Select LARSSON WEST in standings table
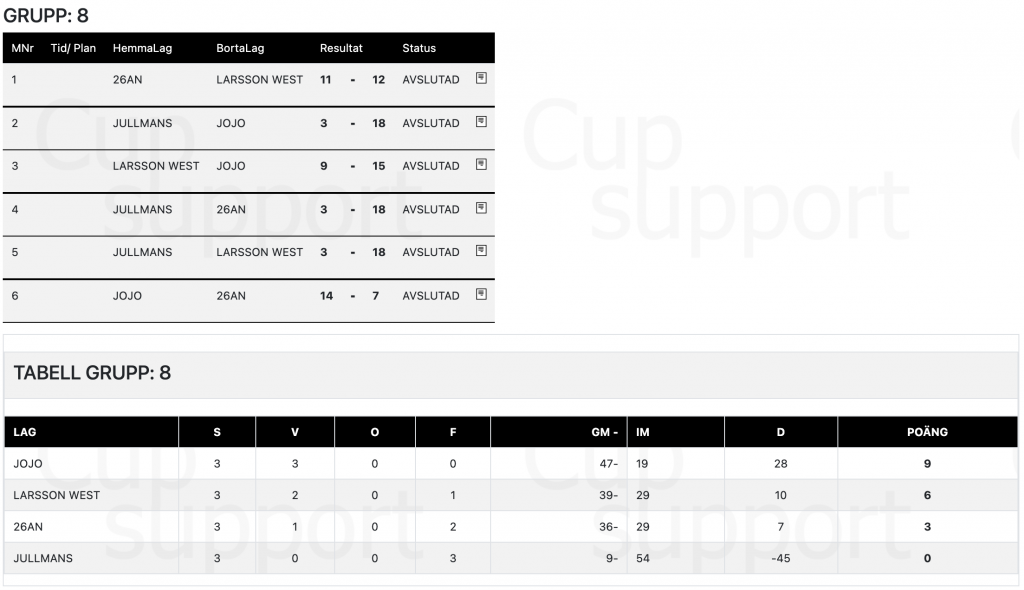This screenshot has width=1024, height=590. tap(57, 495)
